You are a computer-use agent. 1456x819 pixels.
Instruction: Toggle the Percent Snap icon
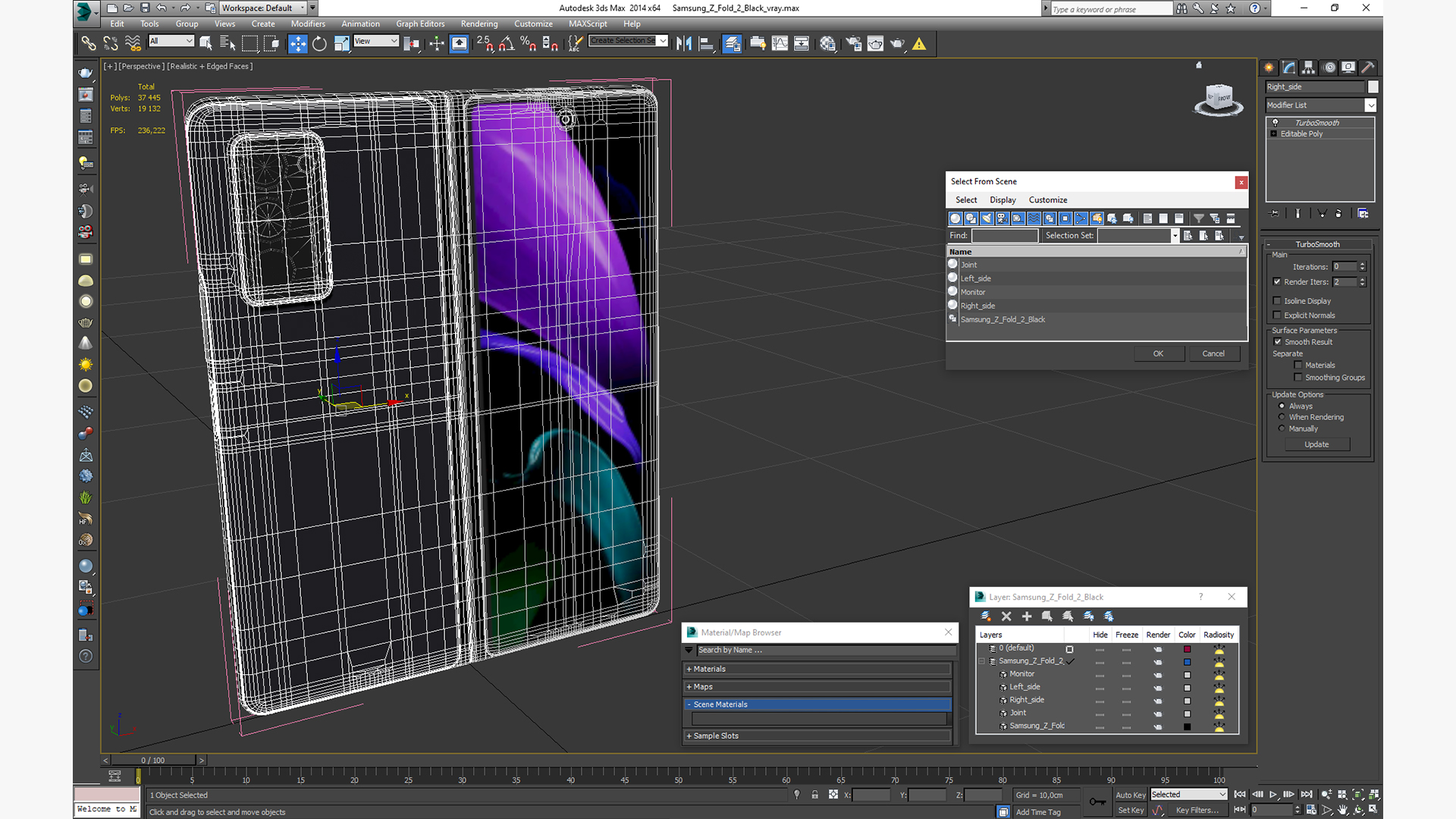(x=529, y=44)
